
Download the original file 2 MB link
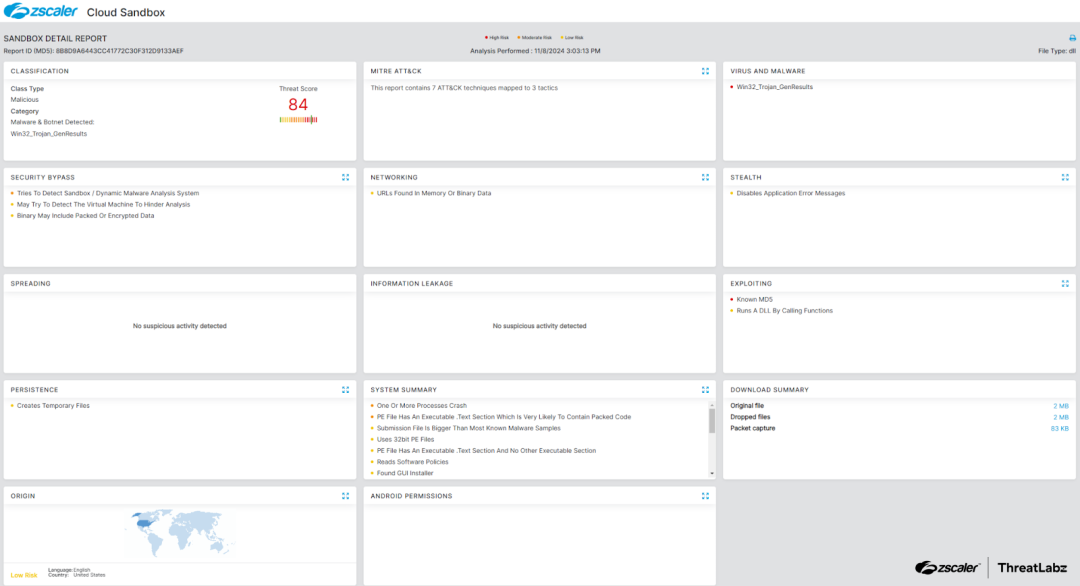click(x=1062, y=405)
